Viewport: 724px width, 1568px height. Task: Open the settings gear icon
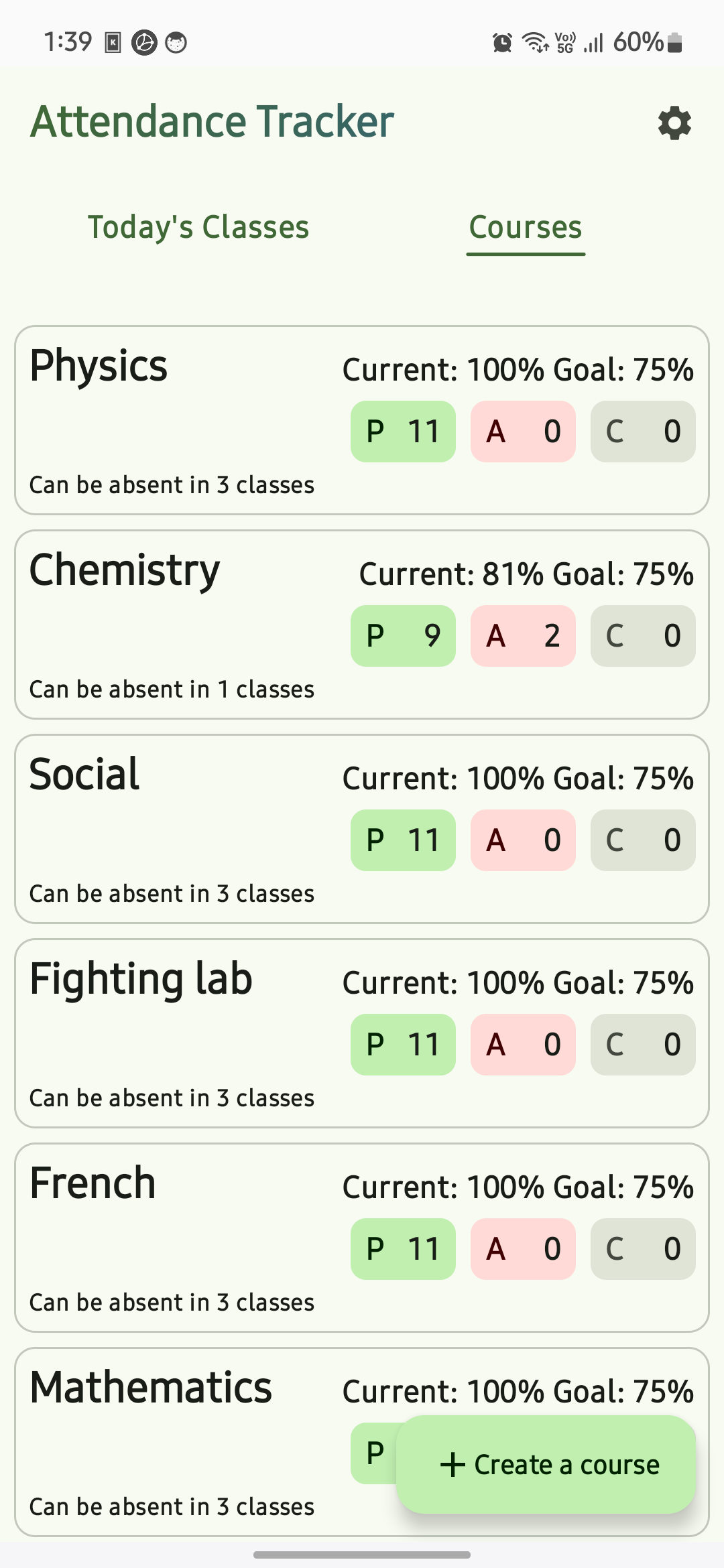coord(674,123)
